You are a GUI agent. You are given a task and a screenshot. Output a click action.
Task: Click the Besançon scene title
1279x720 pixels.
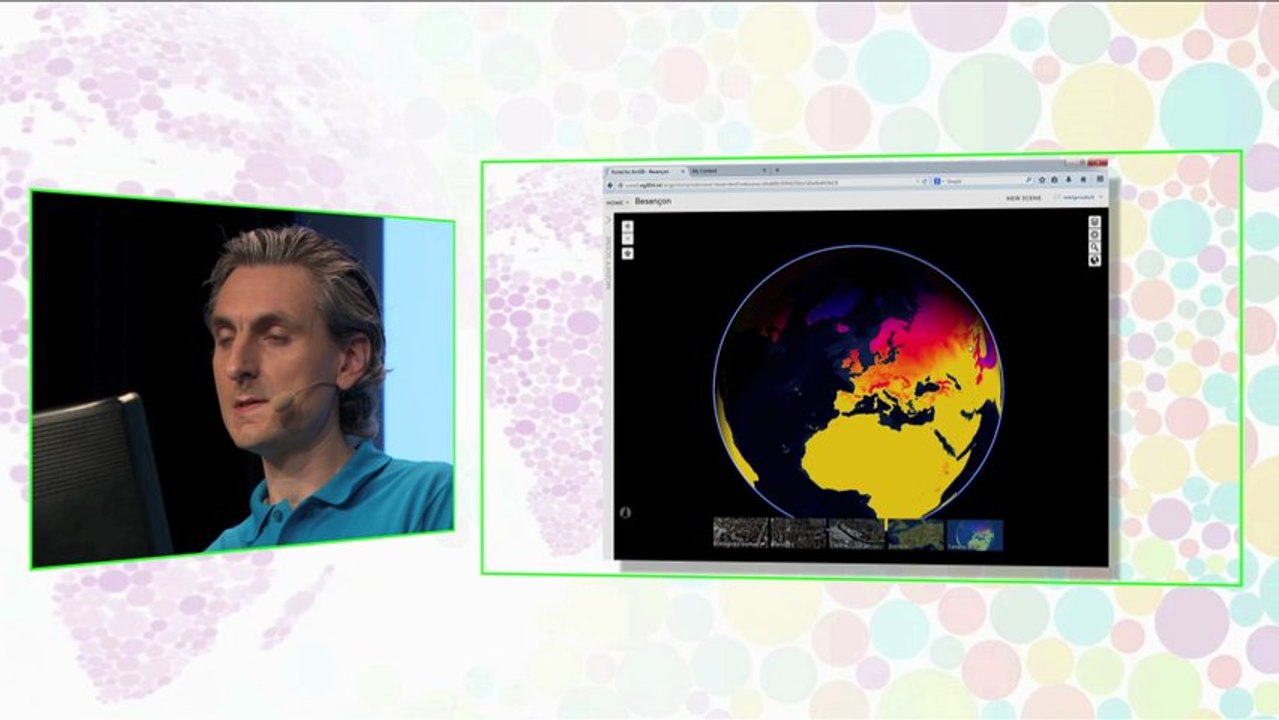(x=653, y=201)
